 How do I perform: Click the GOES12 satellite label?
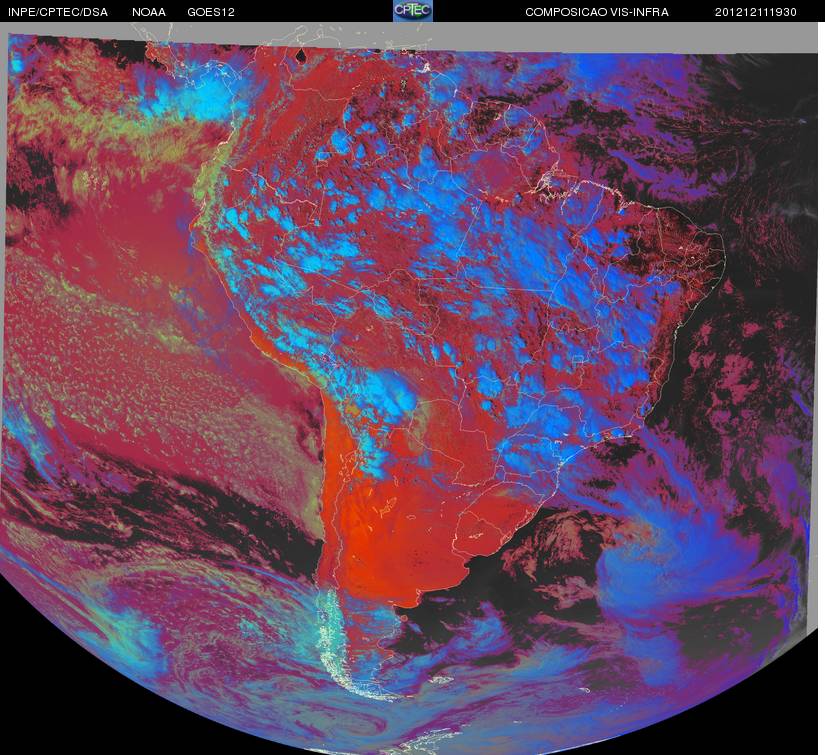(211, 12)
